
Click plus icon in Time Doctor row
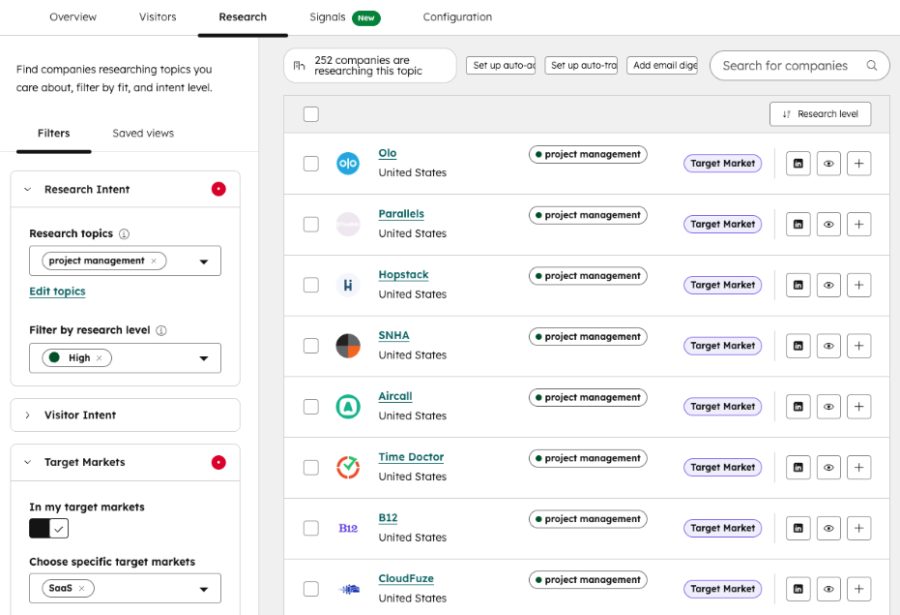click(x=859, y=467)
